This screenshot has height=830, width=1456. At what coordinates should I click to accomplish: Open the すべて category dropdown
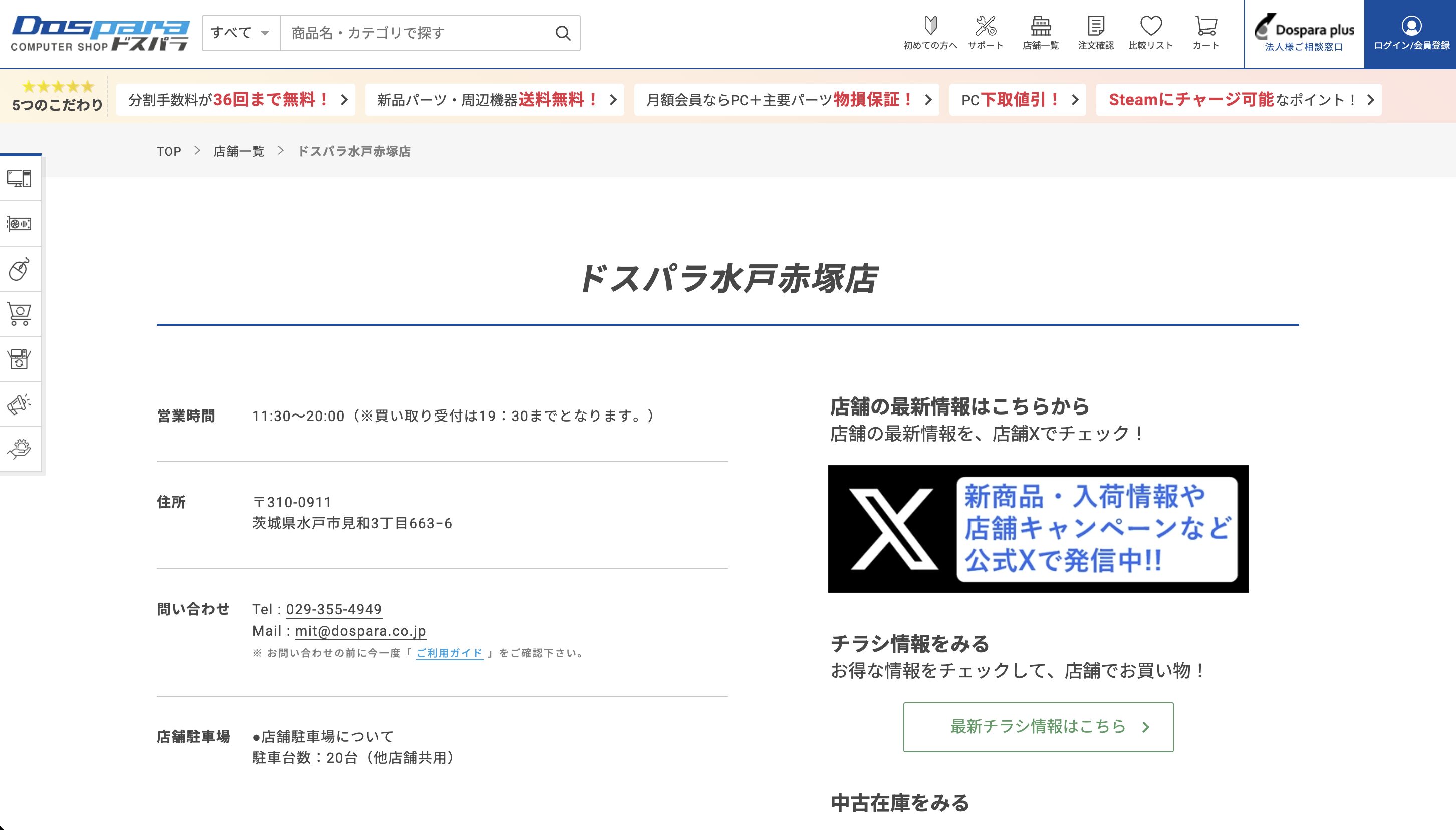(241, 33)
